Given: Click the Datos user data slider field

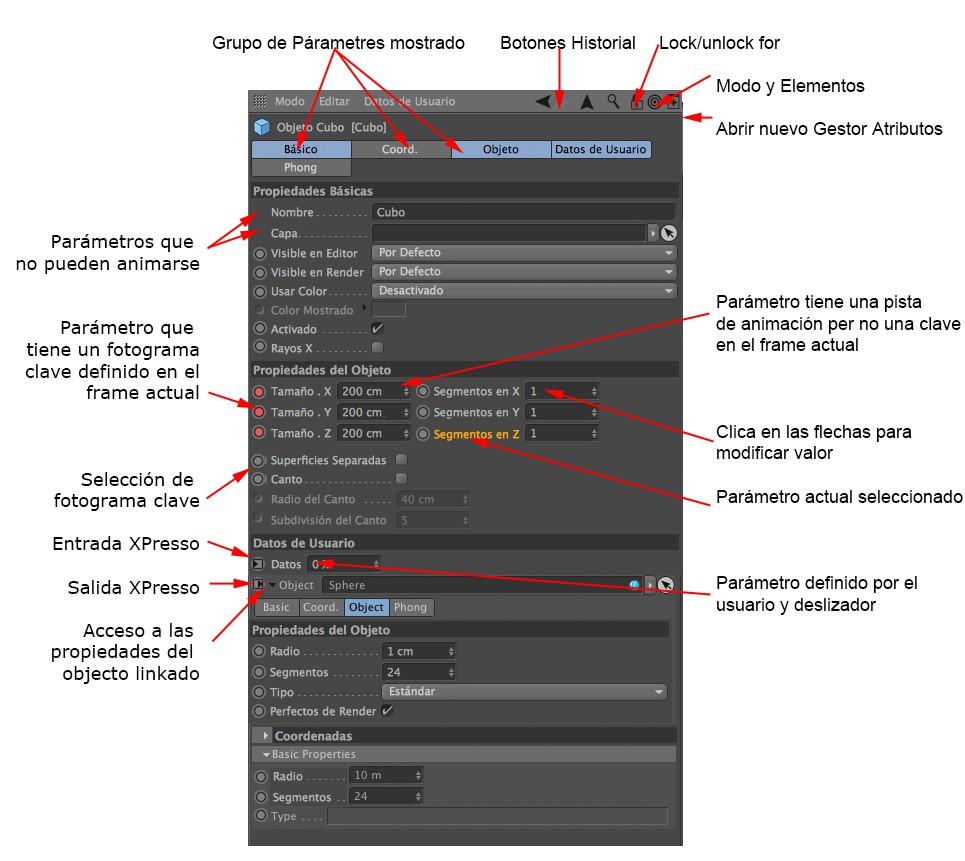Looking at the screenshot, I should (x=343, y=564).
